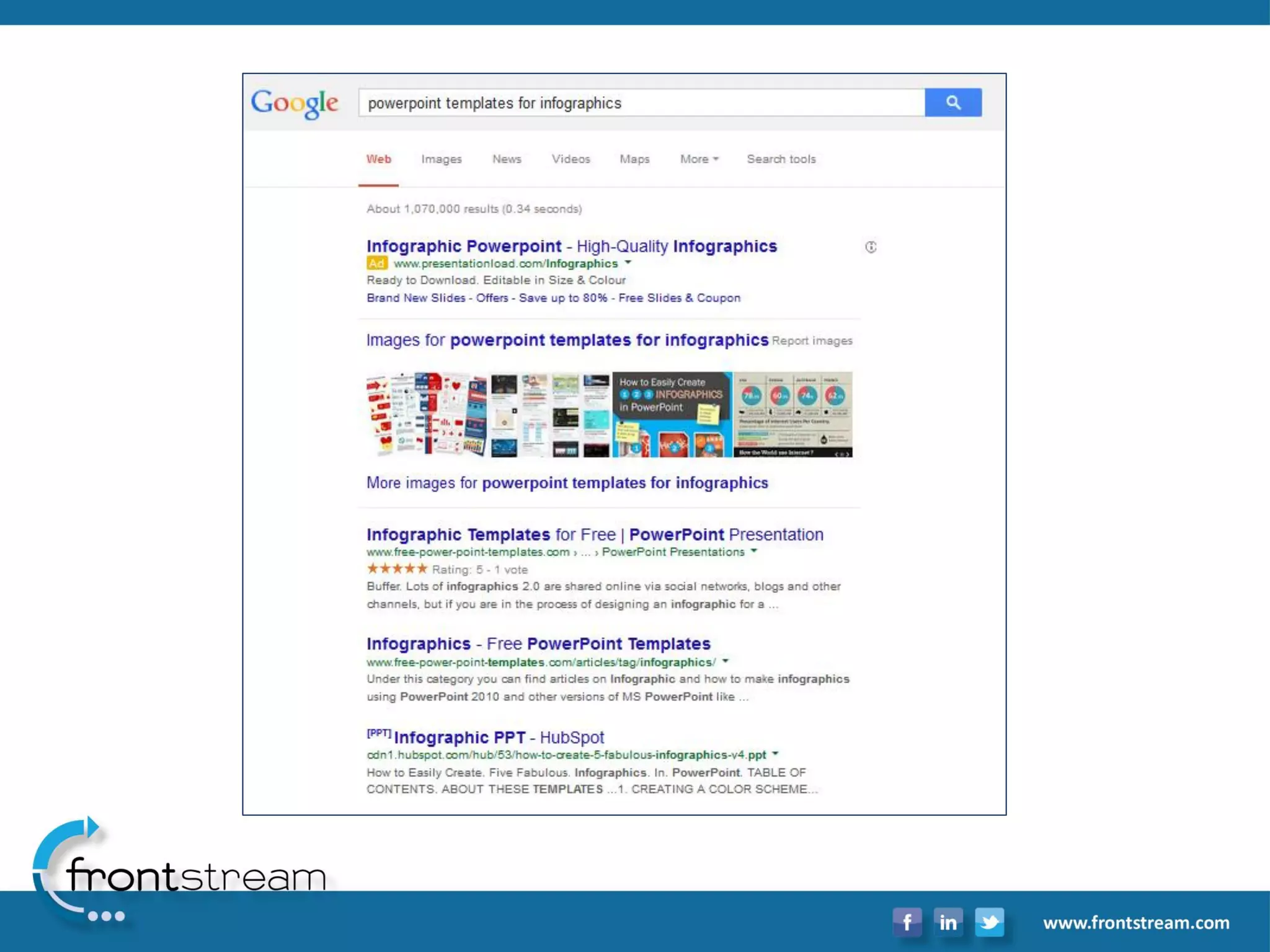Open the presentationload.com URL dropdown arrow
Image resolution: width=1270 pixels, height=952 pixels.
628,263
